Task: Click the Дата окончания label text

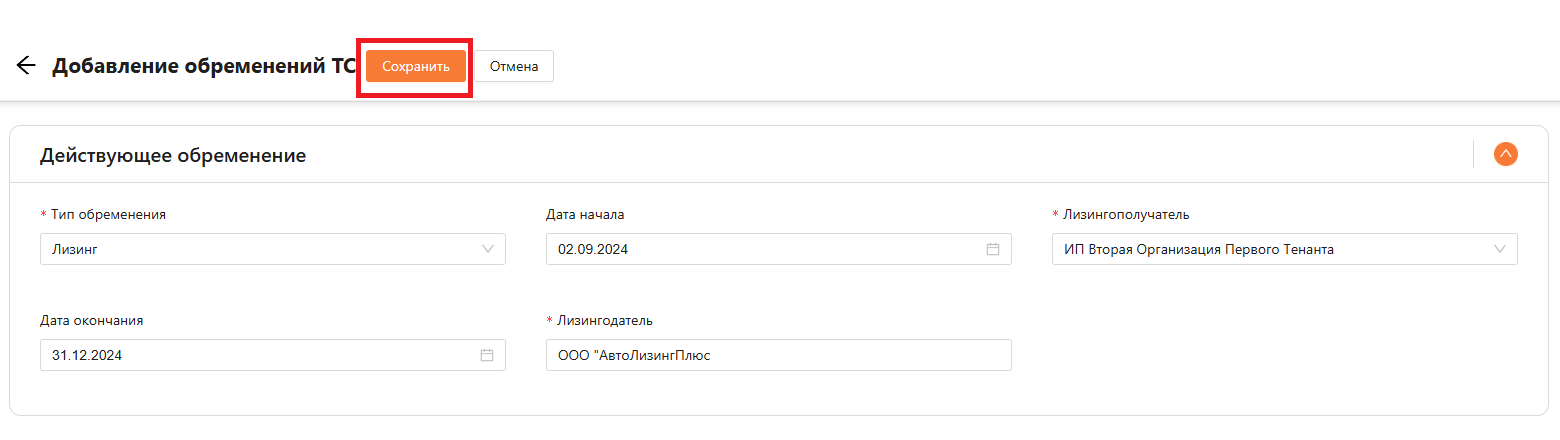Action: coord(92,320)
